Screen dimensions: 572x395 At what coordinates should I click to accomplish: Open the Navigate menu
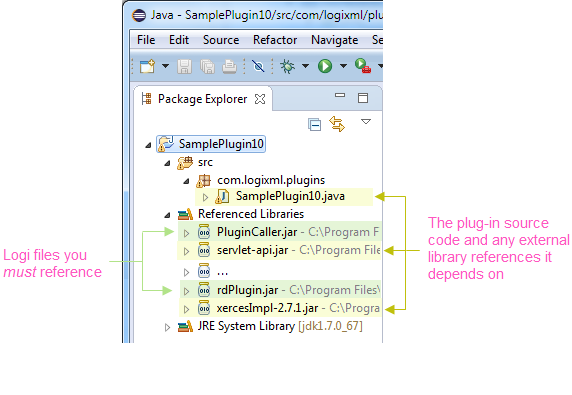click(x=335, y=40)
